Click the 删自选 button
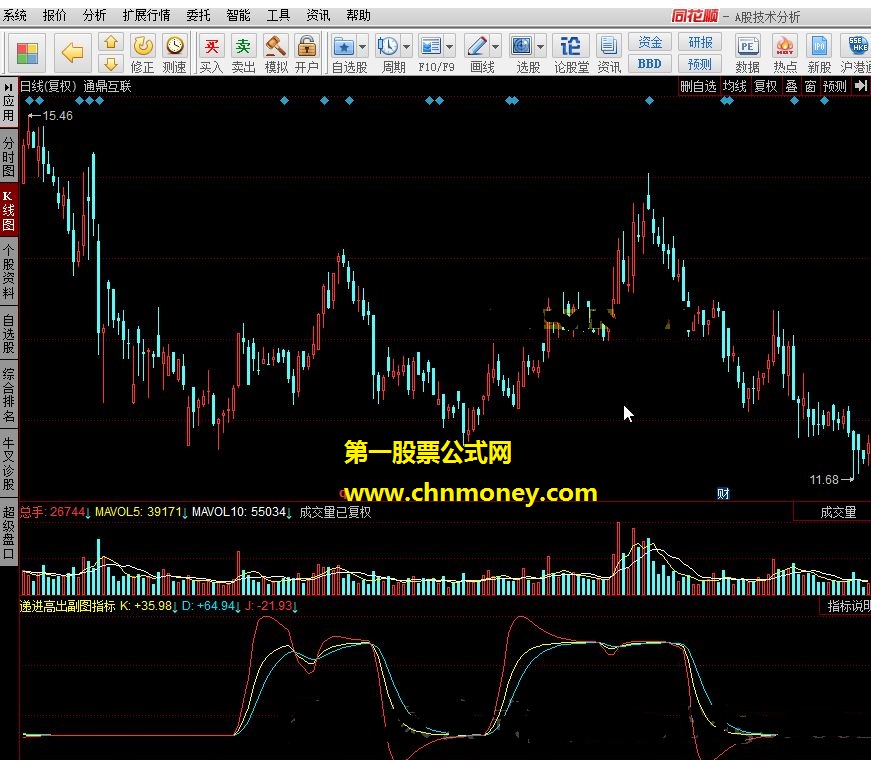871x760 pixels. click(x=698, y=86)
